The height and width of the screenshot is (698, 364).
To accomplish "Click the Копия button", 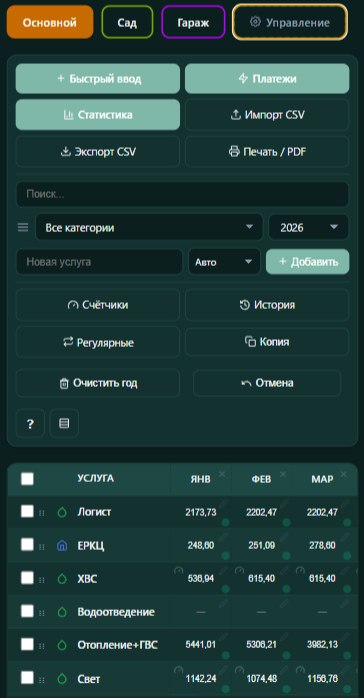I will click(x=267, y=342).
